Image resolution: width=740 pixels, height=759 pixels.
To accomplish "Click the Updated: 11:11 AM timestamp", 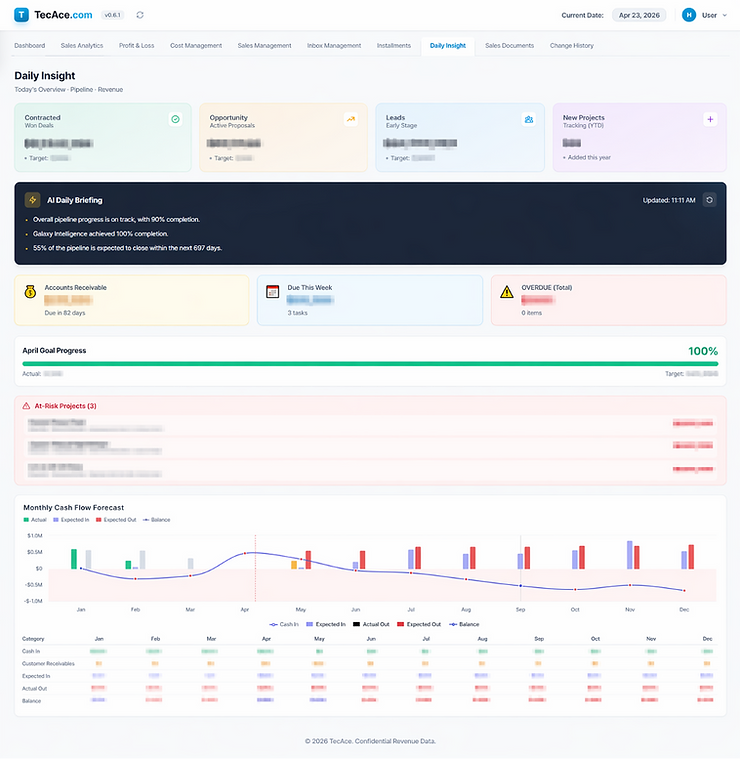I will tap(669, 200).
